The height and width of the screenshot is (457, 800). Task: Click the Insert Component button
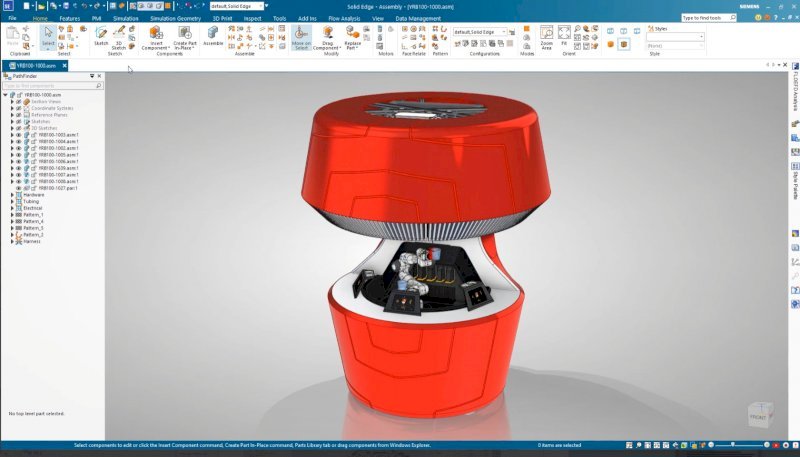(156, 38)
